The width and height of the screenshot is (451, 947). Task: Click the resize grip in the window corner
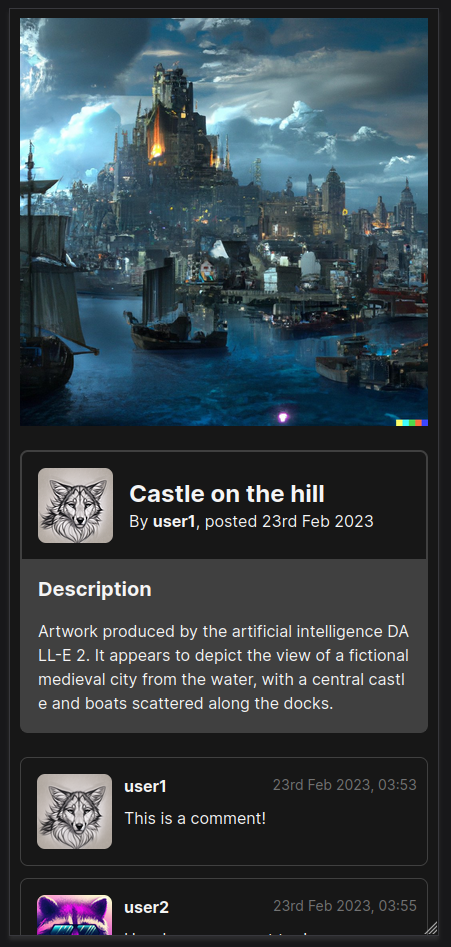point(431,927)
